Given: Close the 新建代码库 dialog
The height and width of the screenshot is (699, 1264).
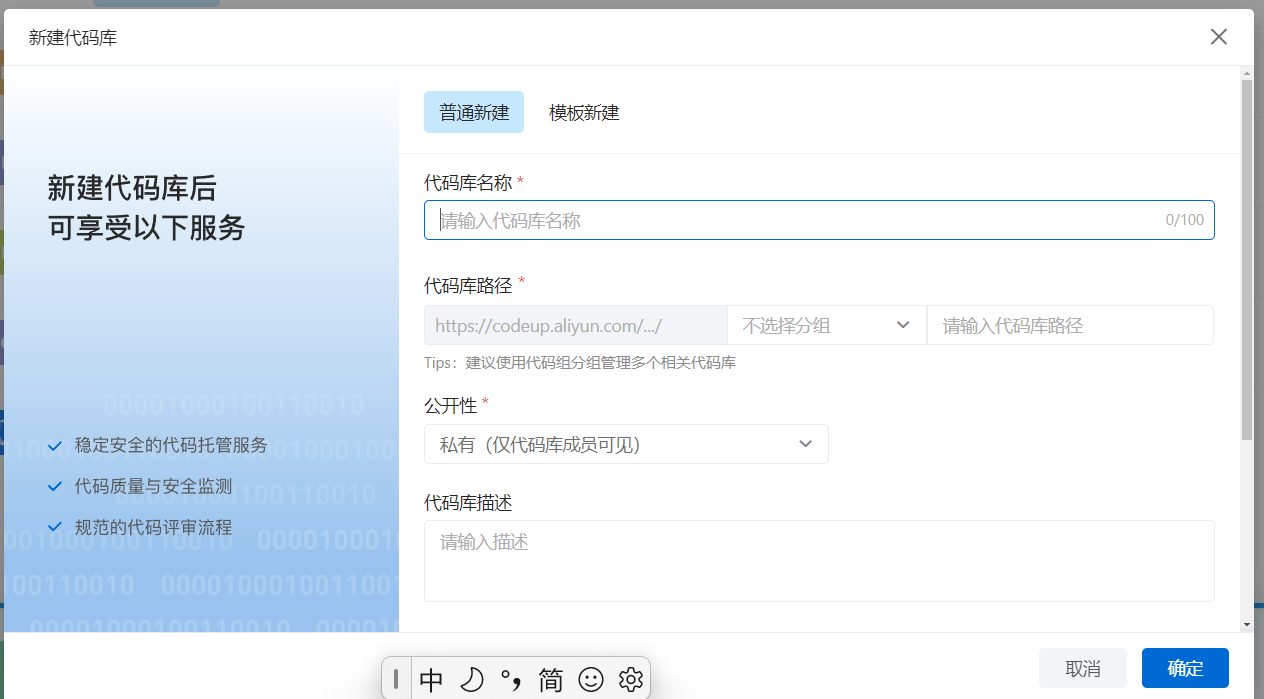Looking at the screenshot, I should [1218, 36].
